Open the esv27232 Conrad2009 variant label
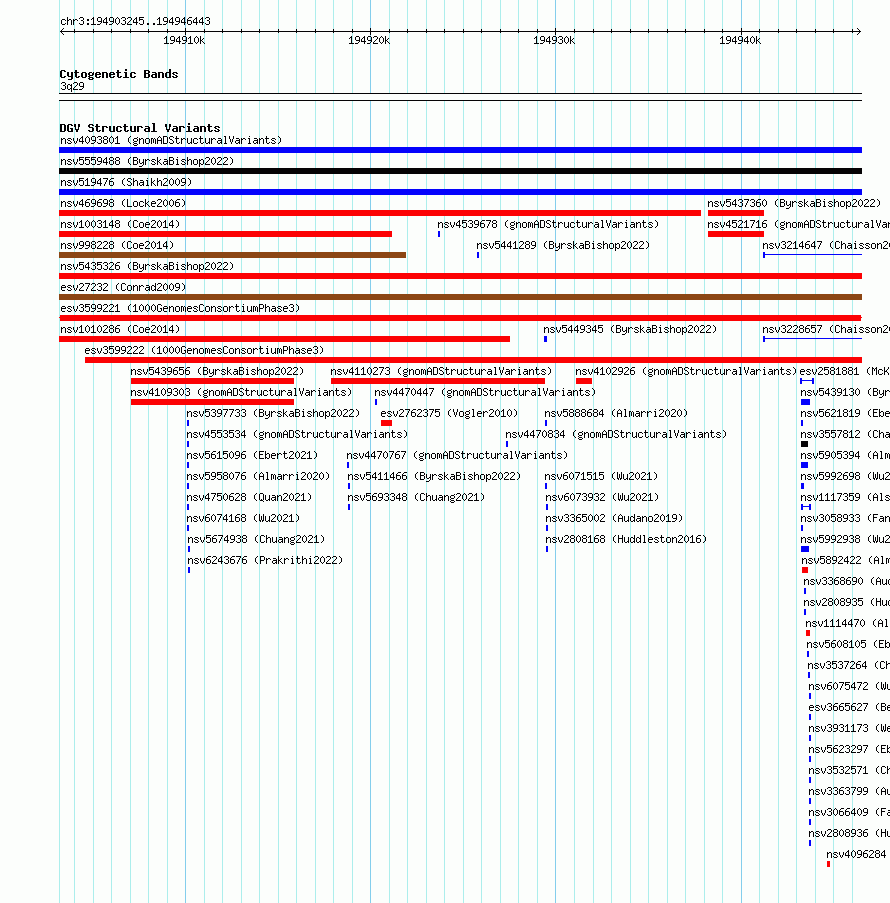890x903 pixels. coord(123,287)
